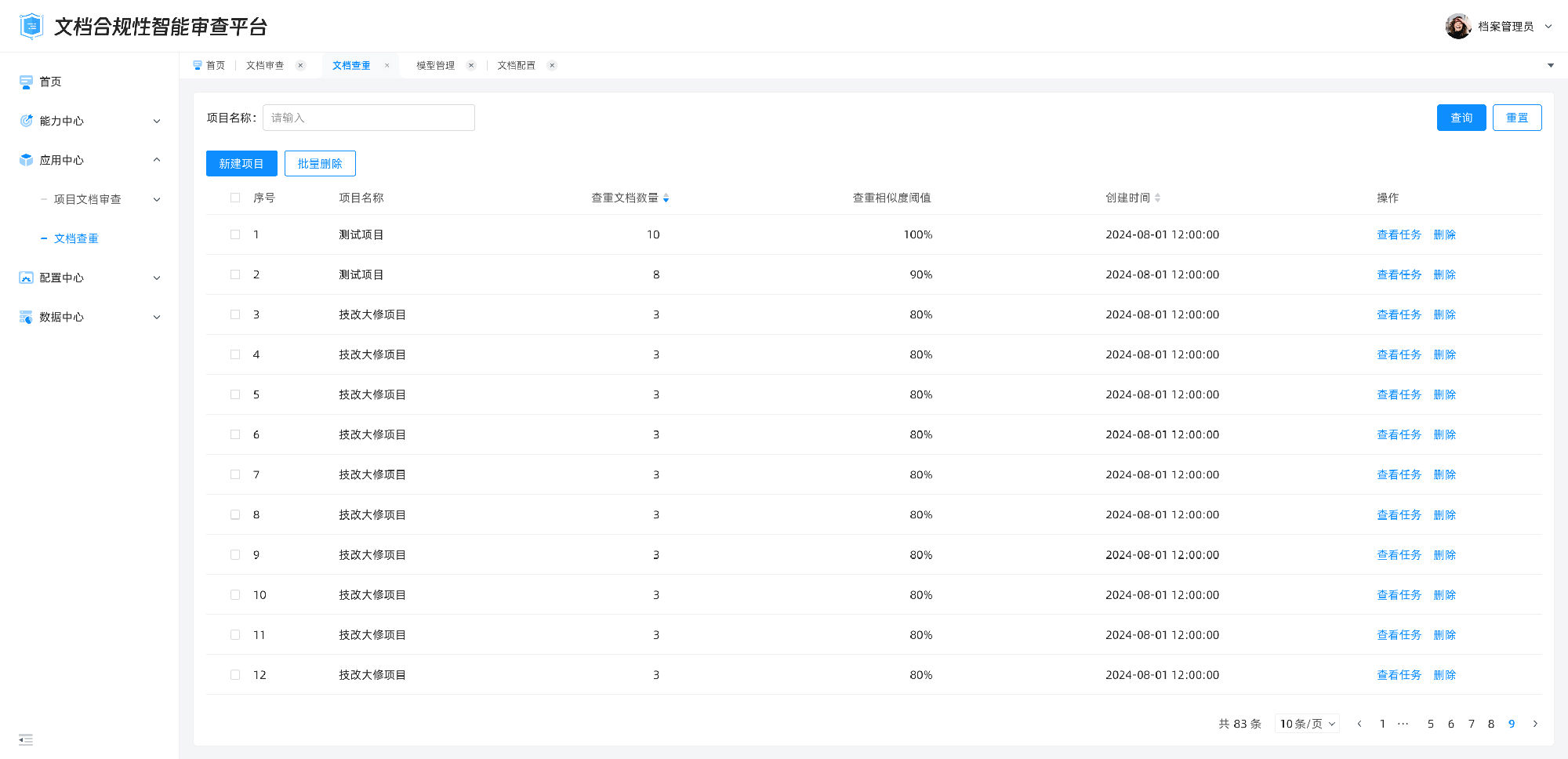Switch to the 文档配置 tab
The image size is (1568, 759).
tap(517, 65)
